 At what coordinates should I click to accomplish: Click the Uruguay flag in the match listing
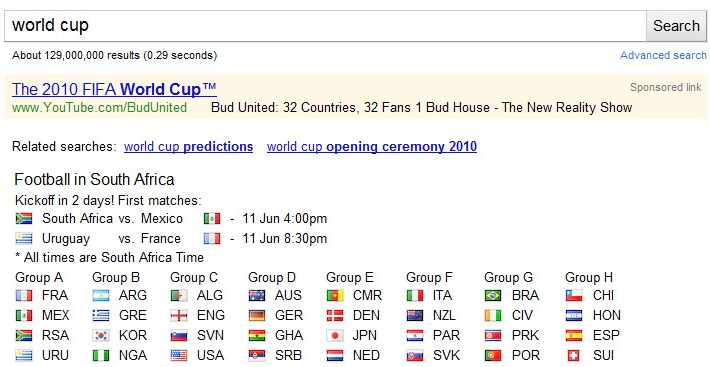point(24,239)
